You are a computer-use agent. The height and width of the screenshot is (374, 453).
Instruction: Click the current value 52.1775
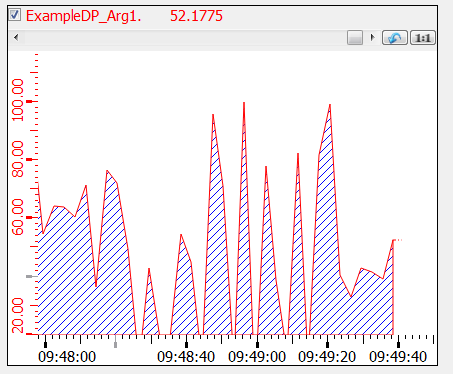(x=196, y=16)
